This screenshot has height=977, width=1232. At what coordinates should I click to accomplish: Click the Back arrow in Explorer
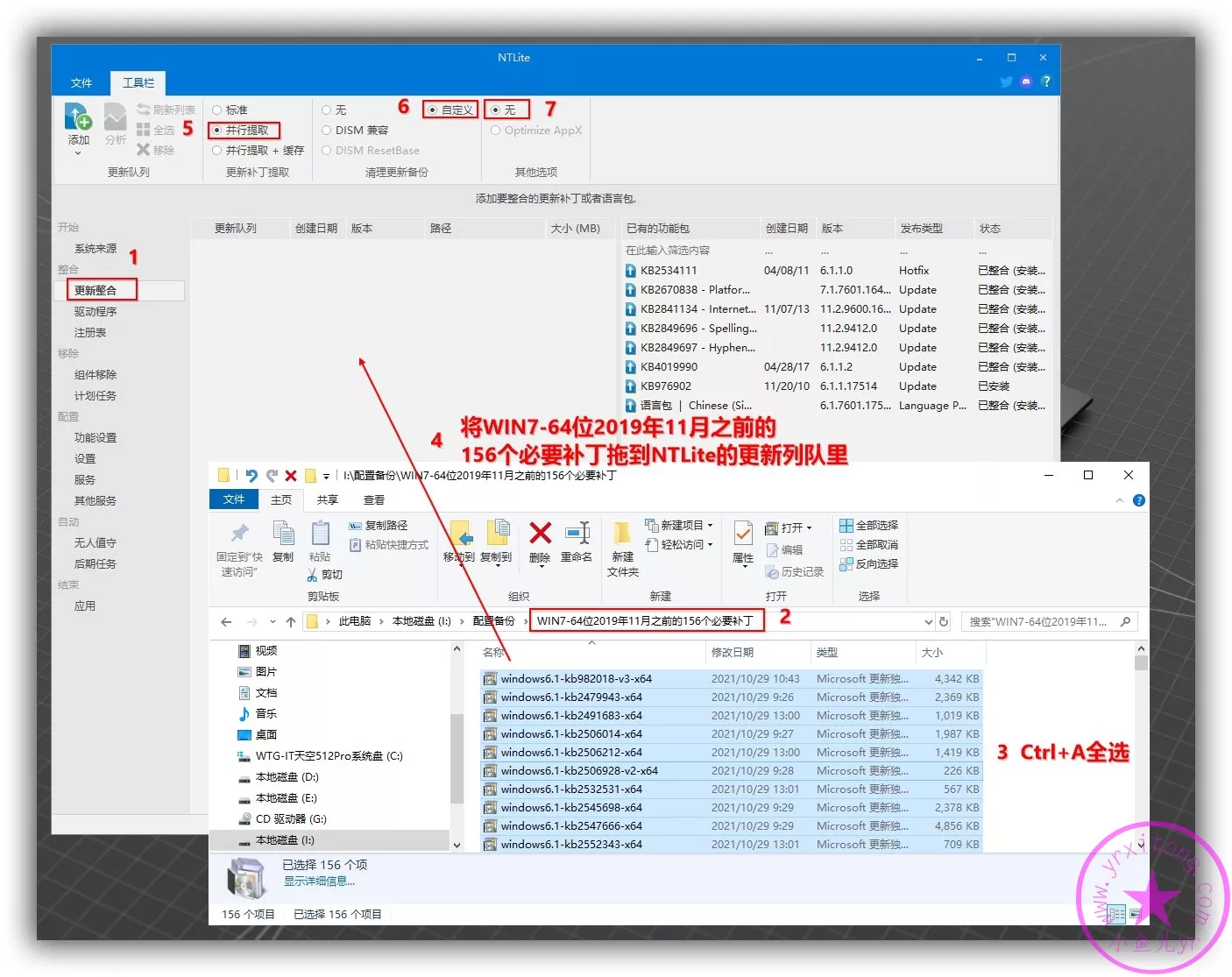click(x=226, y=621)
